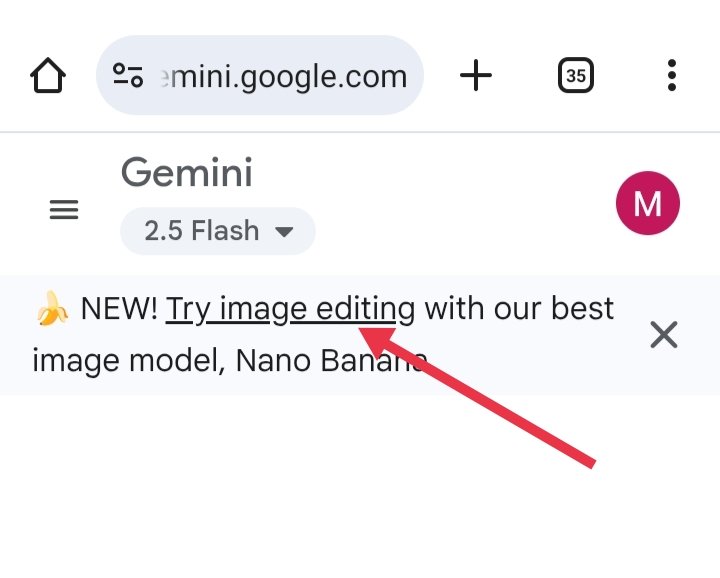The height and width of the screenshot is (578, 720).
Task: Click 'with our best' banner text
Action: pyautogui.click(x=519, y=309)
